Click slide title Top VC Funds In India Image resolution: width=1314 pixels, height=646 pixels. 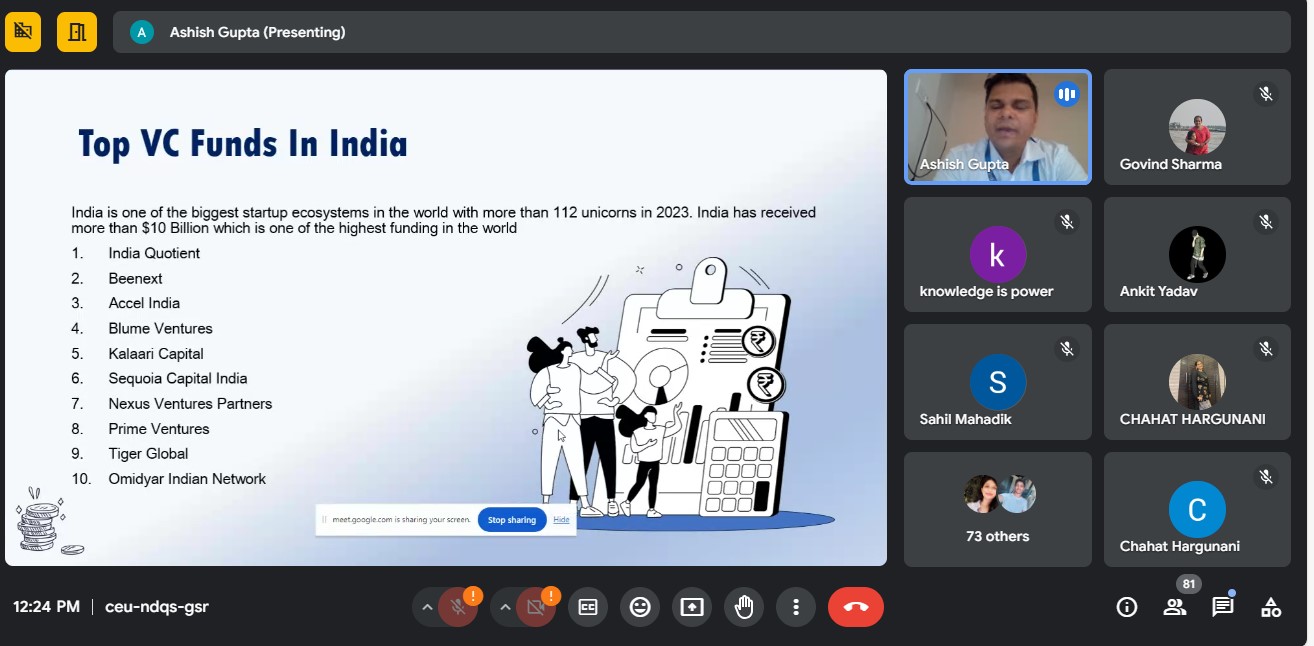click(243, 143)
